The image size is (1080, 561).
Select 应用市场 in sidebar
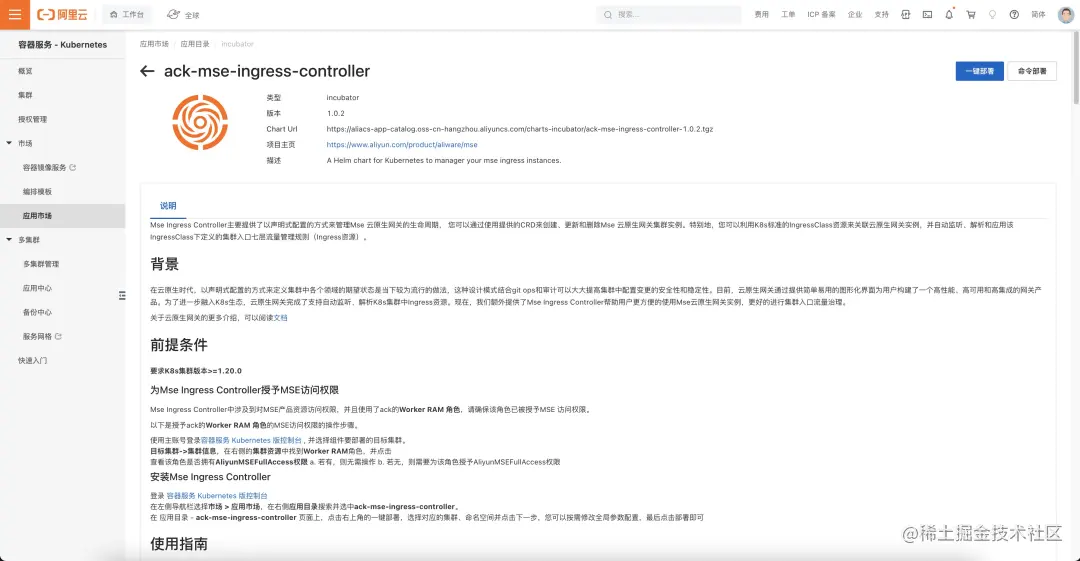pyautogui.click(x=63, y=216)
